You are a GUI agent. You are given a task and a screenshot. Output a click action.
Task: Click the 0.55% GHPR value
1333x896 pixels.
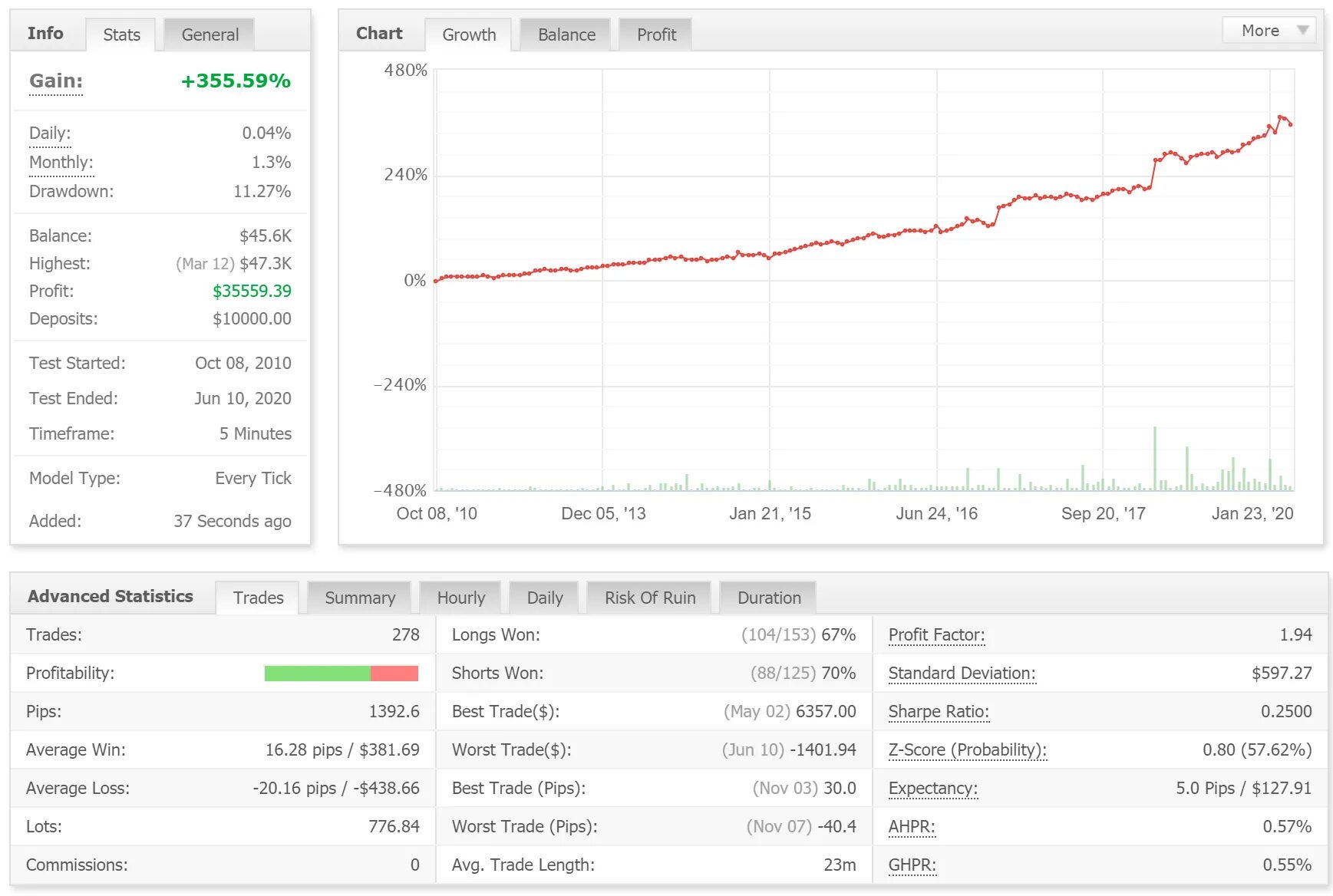1287,865
